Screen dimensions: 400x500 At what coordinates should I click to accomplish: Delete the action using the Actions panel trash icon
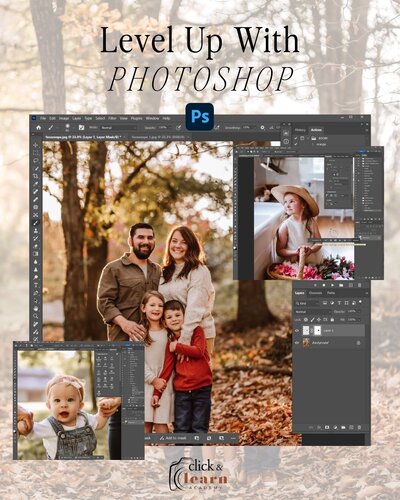click(359, 285)
